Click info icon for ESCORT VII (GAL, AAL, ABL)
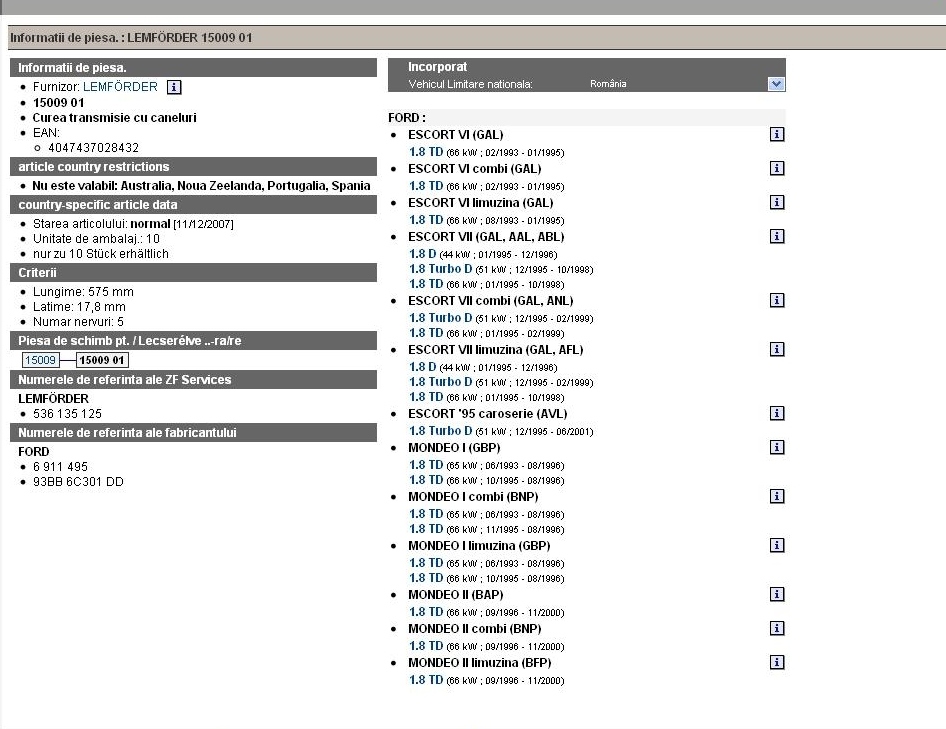Screen dimensions: 946x729 (x=777, y=237)
